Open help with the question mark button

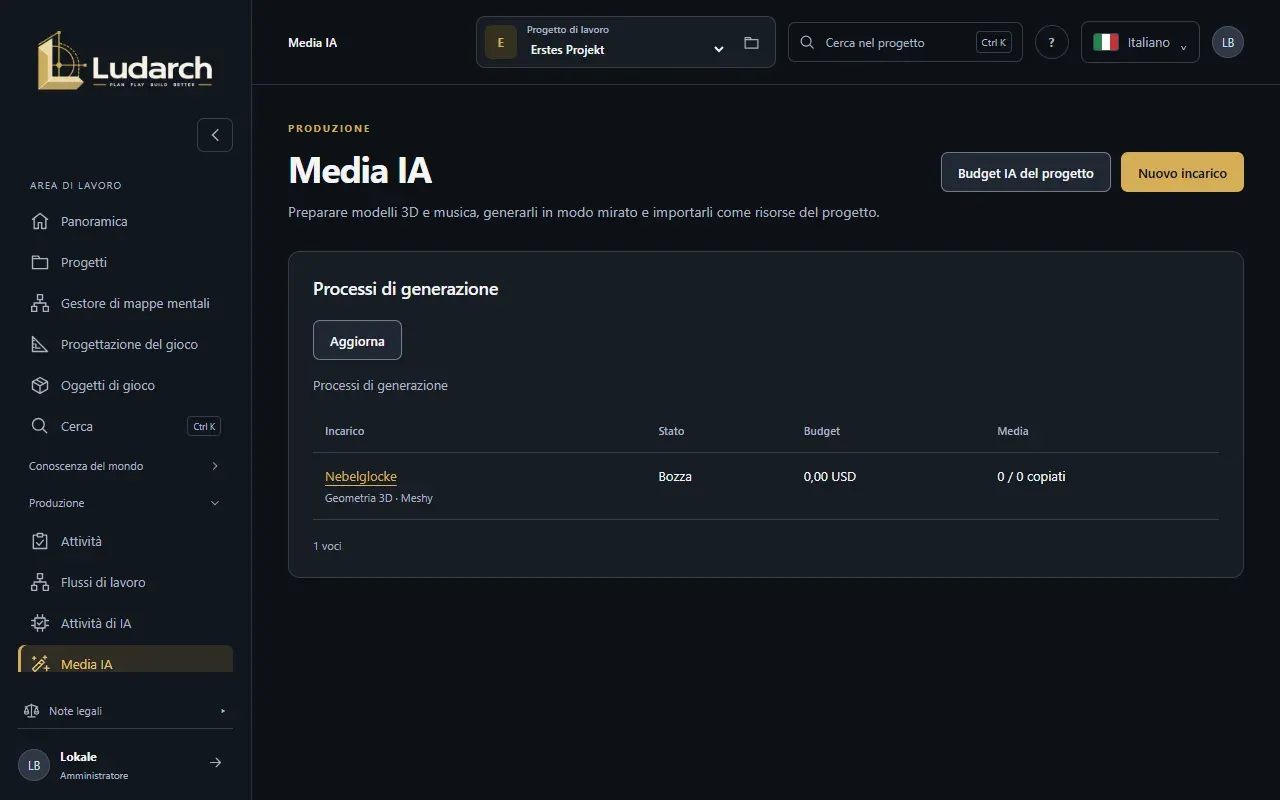coord(1051,42)
